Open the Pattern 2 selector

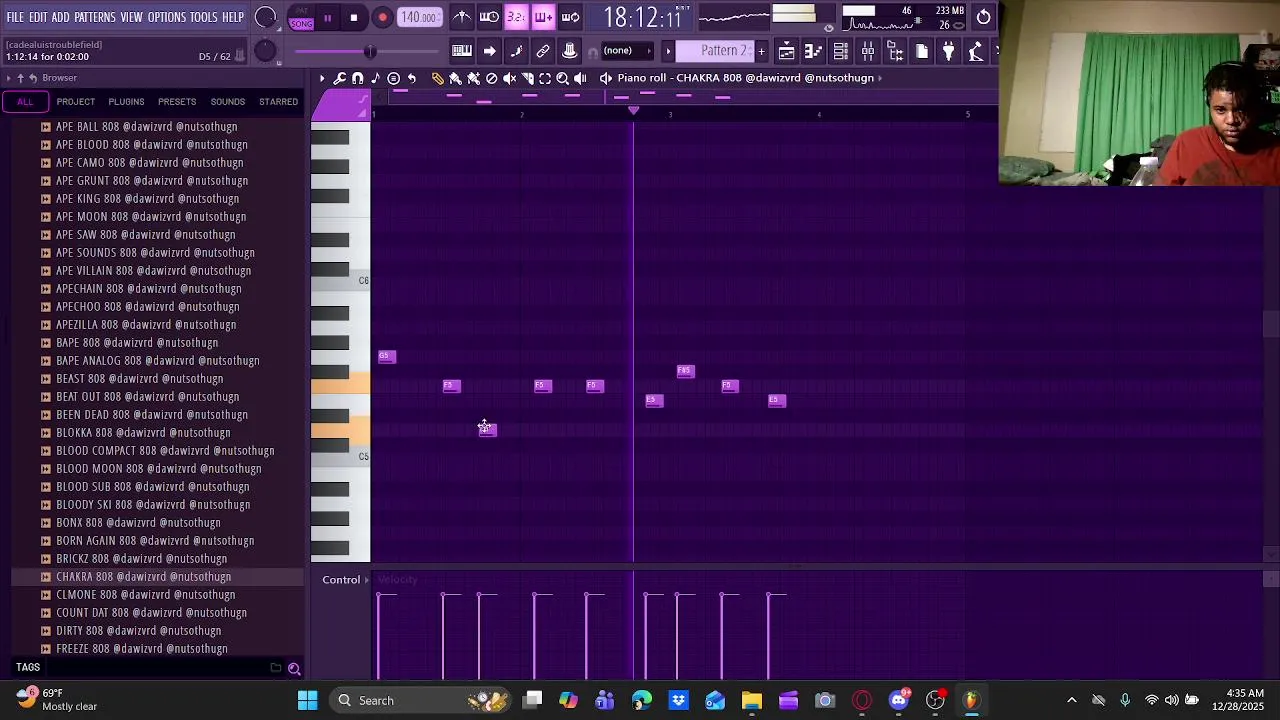pyautogui.click(x=717, y=51)
